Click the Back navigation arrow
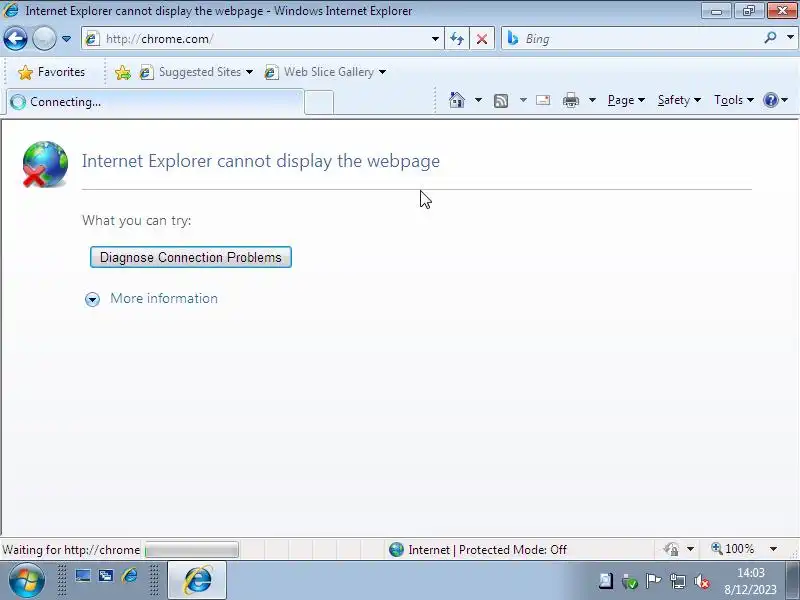Screen dimensions: 800x600 [x=15, y=39]
